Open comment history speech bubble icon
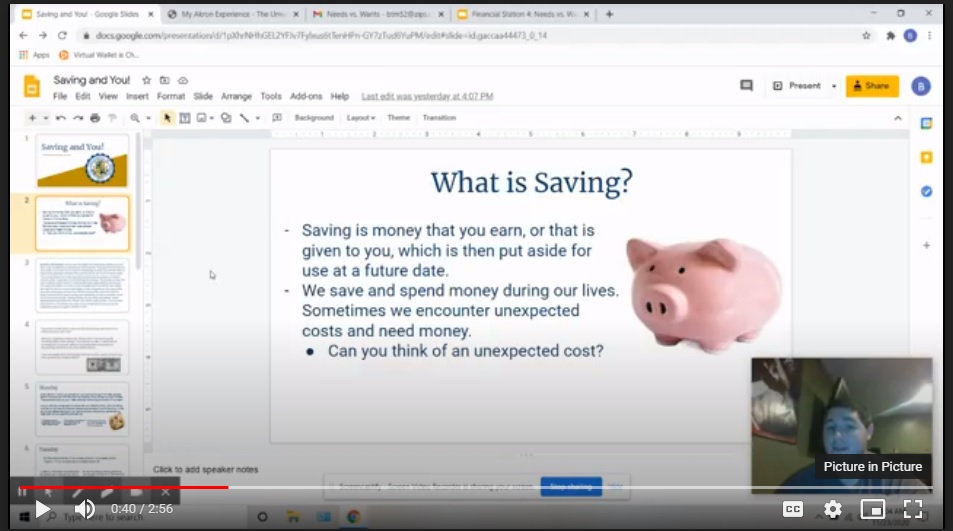953x531 pixels. 746,86
